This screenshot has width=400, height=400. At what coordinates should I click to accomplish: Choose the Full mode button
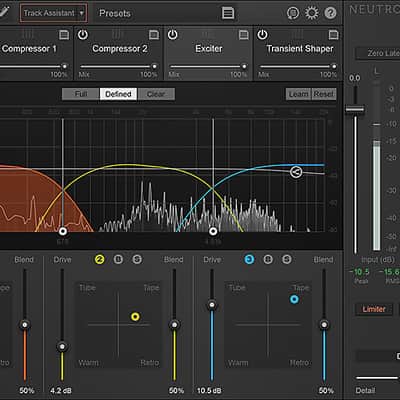click(x=81, y=94)
